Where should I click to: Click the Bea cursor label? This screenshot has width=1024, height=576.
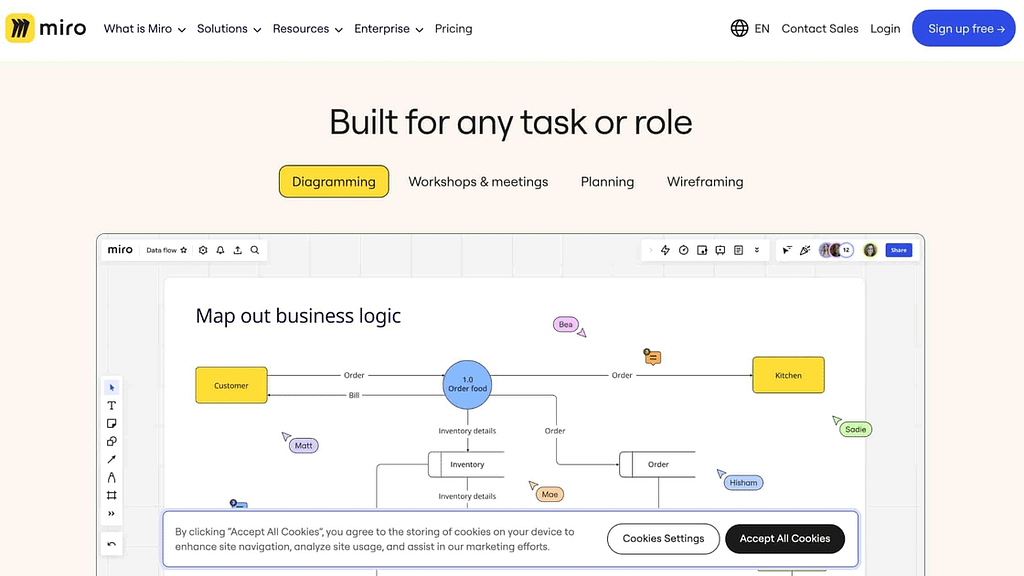pyautogui.click(x=566, y=325)
